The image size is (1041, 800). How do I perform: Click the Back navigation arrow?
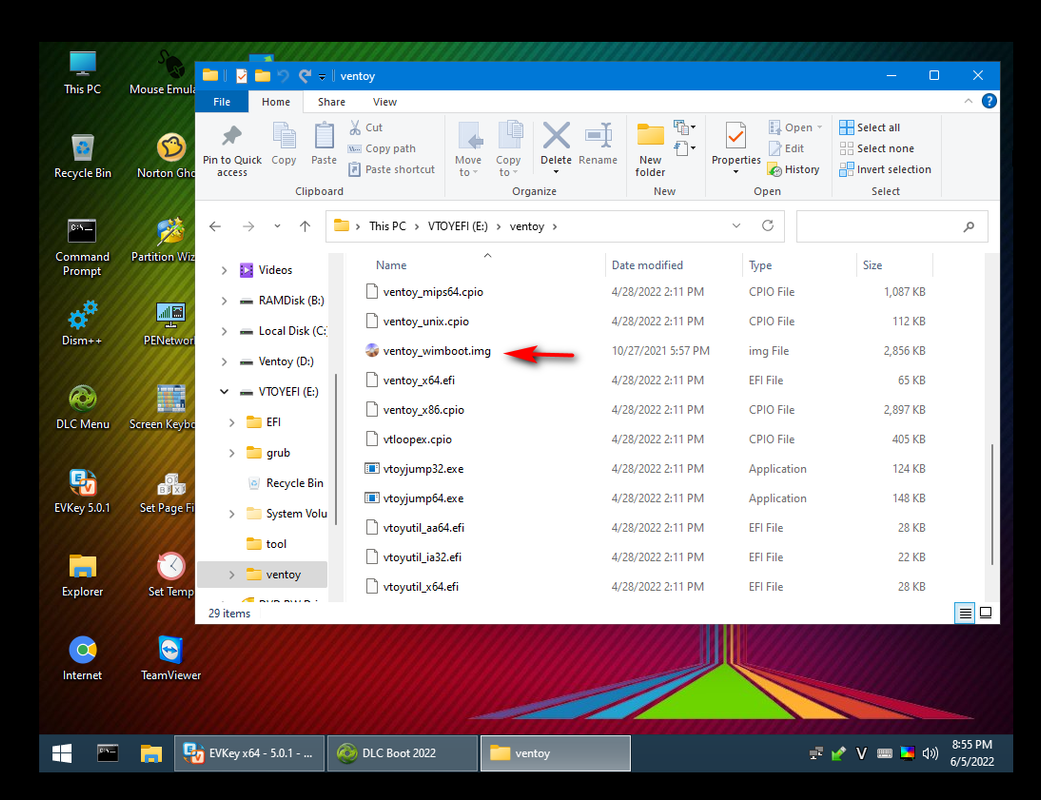pyautogui.click(x=215, y=226)
